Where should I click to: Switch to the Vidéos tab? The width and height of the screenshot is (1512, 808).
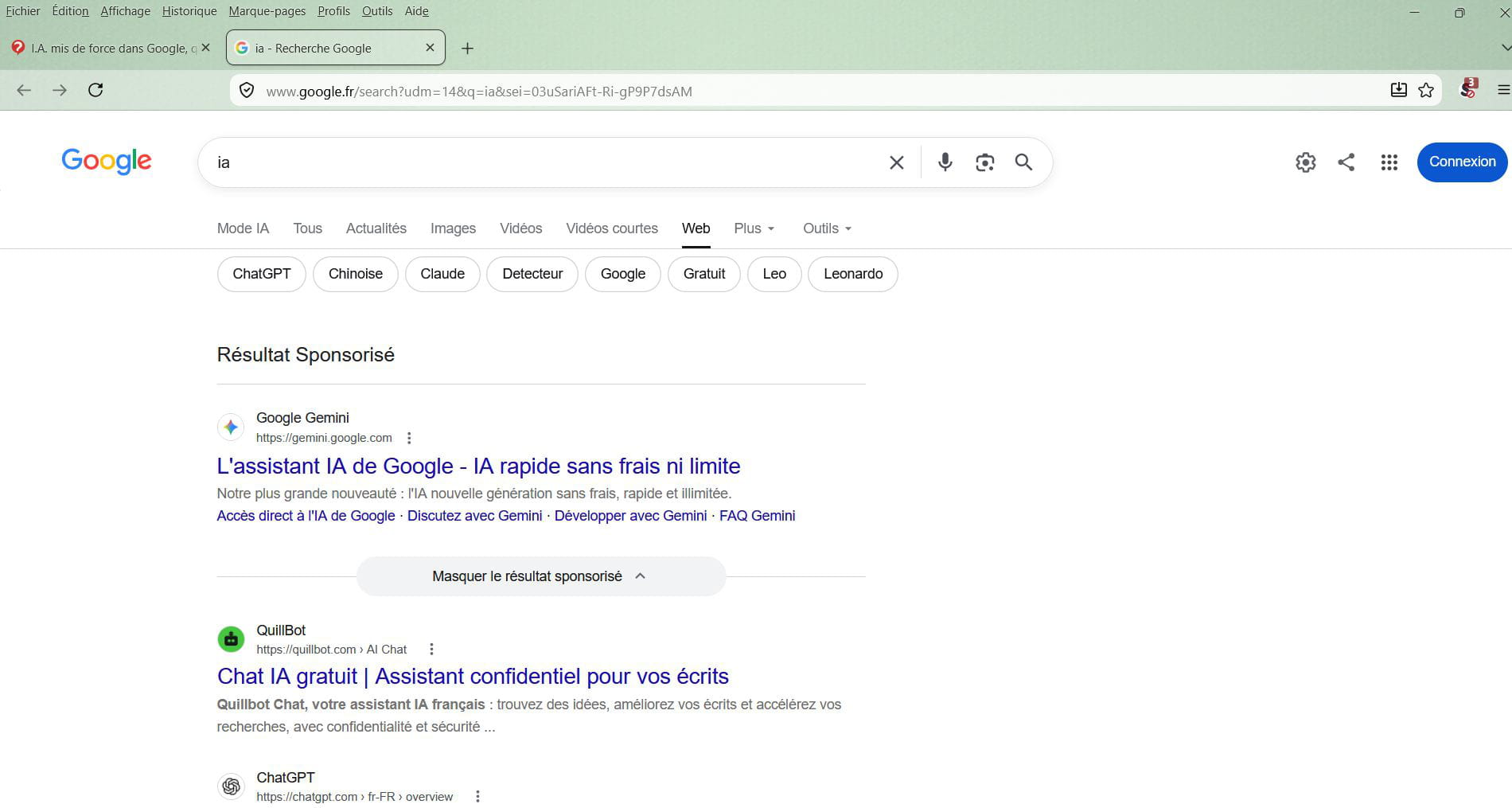click(521, 228)
